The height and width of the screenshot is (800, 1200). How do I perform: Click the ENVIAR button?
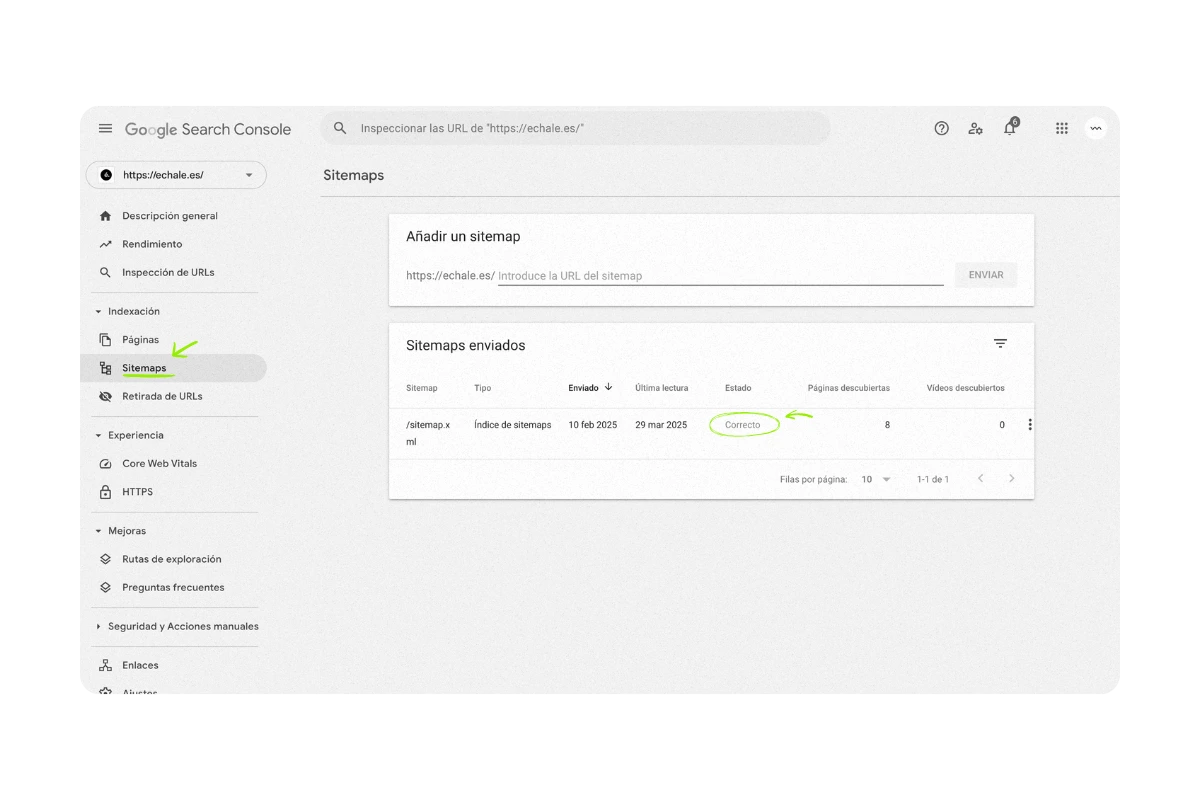point(986,275)
